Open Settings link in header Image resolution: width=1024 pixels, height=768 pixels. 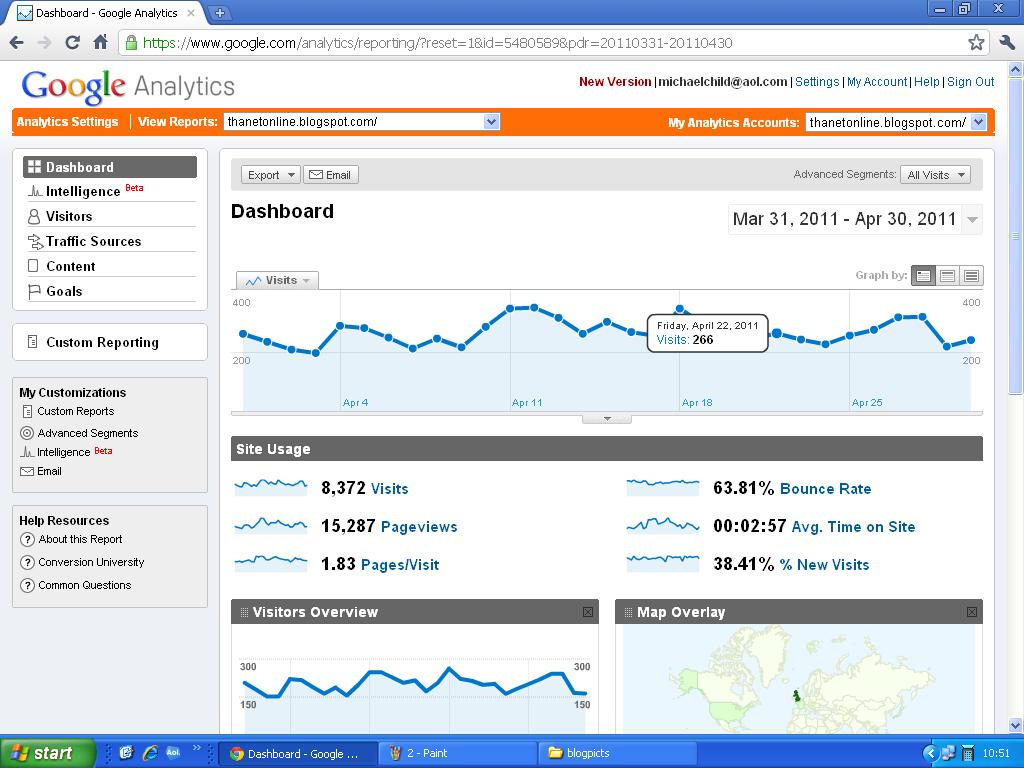point(816,82)
